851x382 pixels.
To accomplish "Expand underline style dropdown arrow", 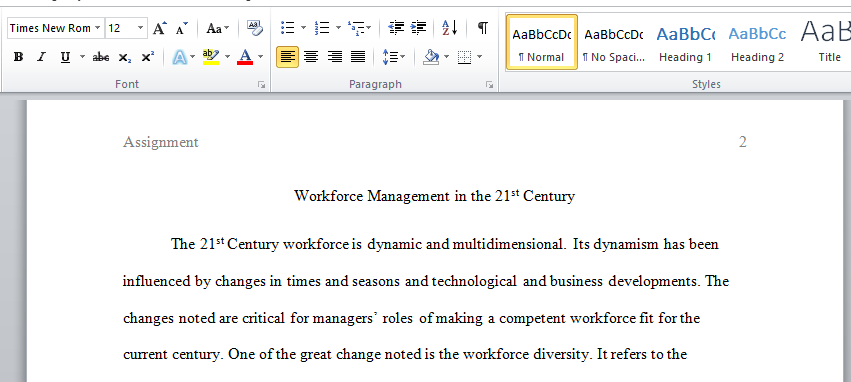I will [82, 57].
